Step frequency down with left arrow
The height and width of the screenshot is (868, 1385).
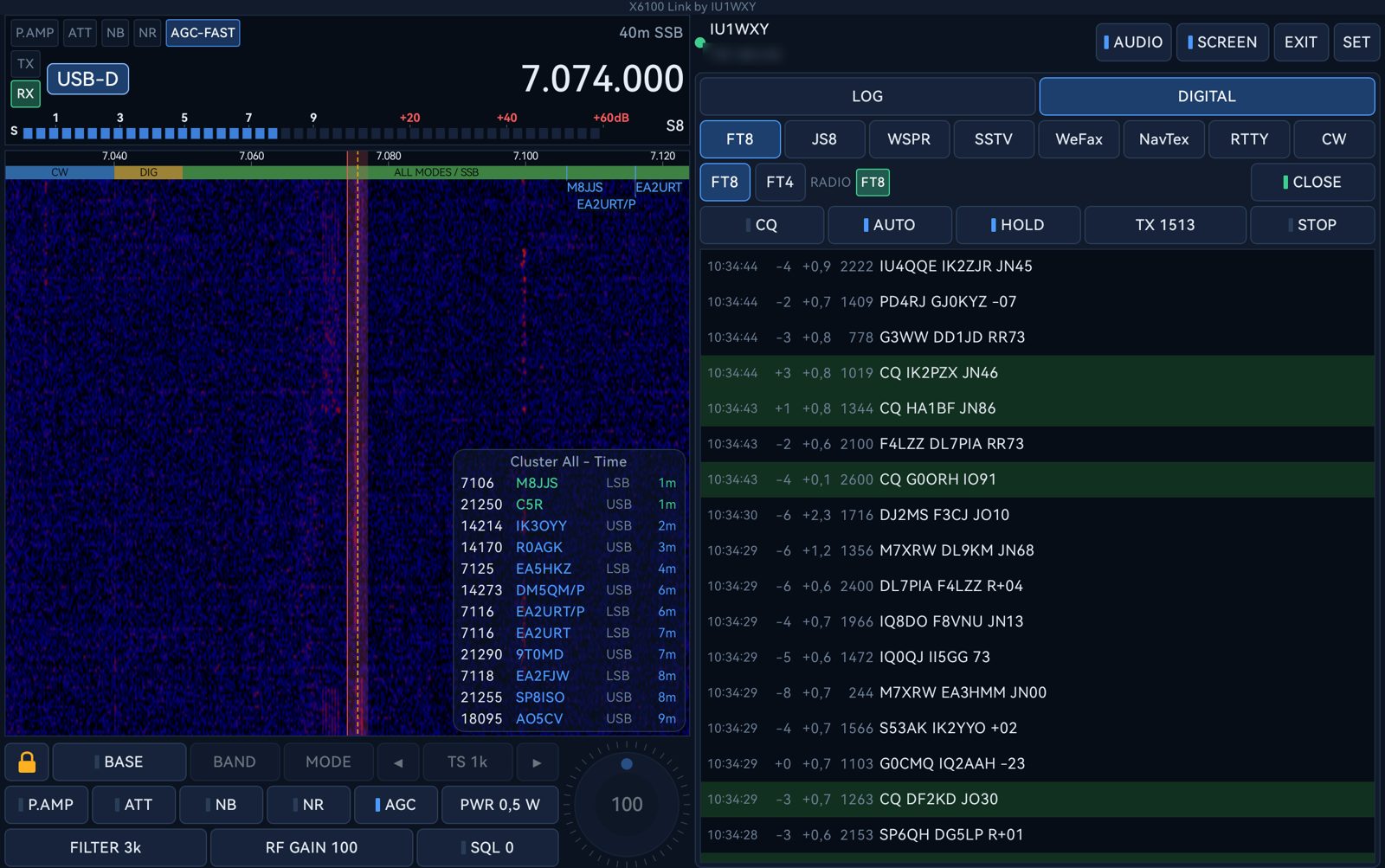(x=398, y=762)
